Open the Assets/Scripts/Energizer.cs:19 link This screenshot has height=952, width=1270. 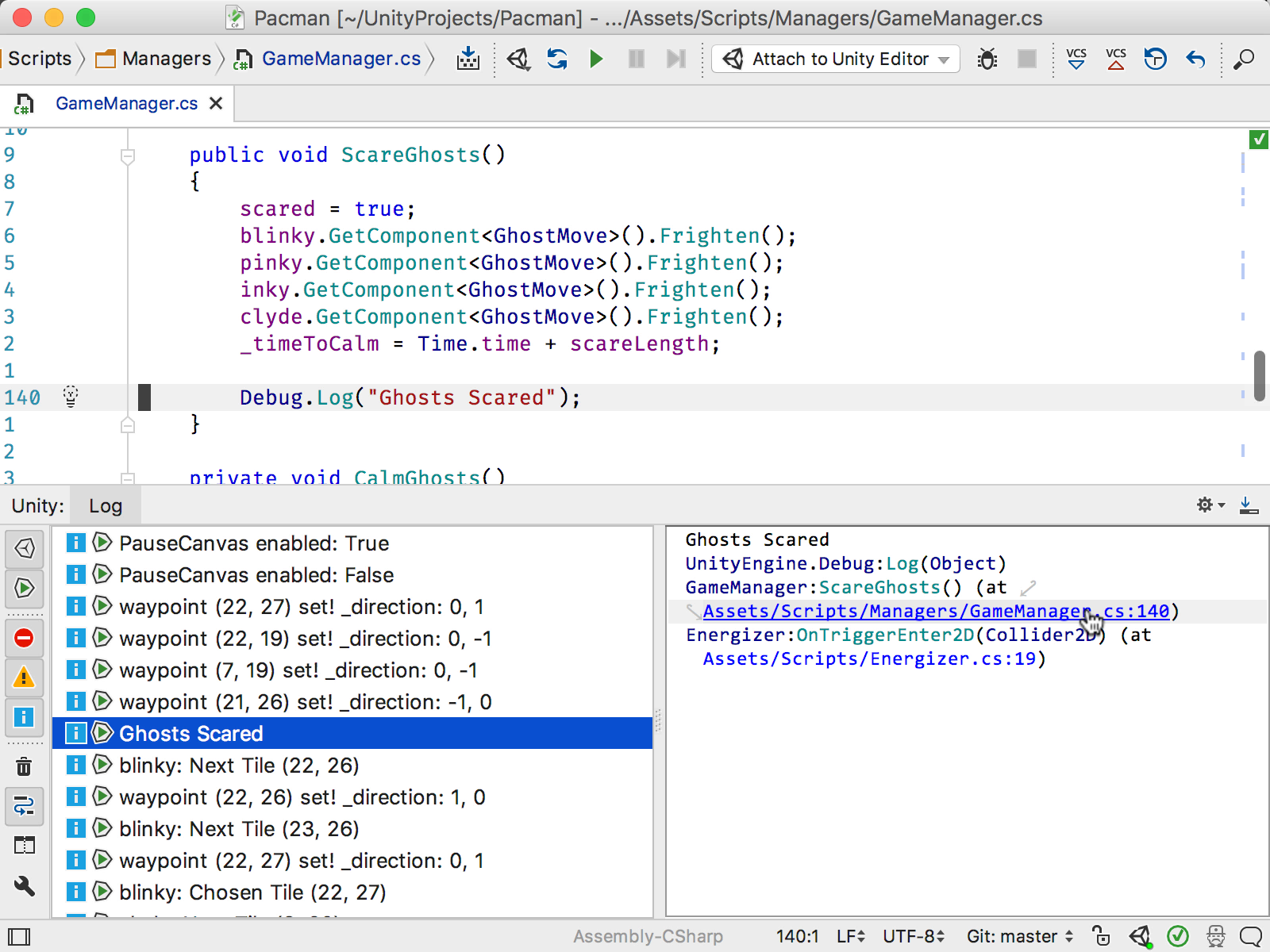tap(869, 658)
